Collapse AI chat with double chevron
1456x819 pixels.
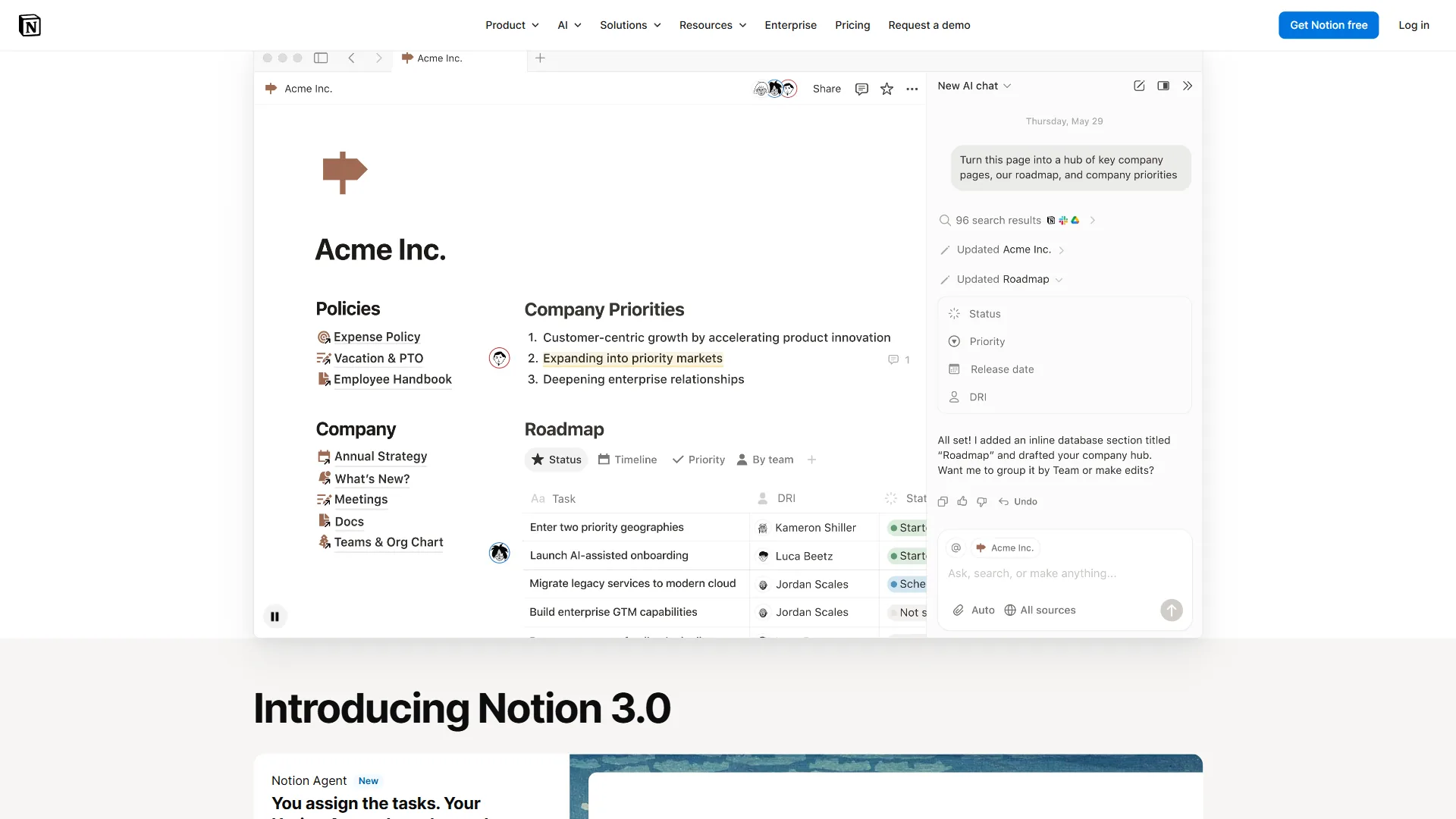click(x=1188, y=86)
